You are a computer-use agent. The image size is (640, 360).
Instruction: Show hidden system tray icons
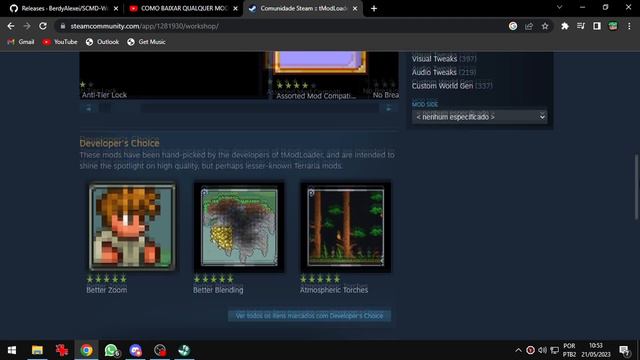click(518, 350)
